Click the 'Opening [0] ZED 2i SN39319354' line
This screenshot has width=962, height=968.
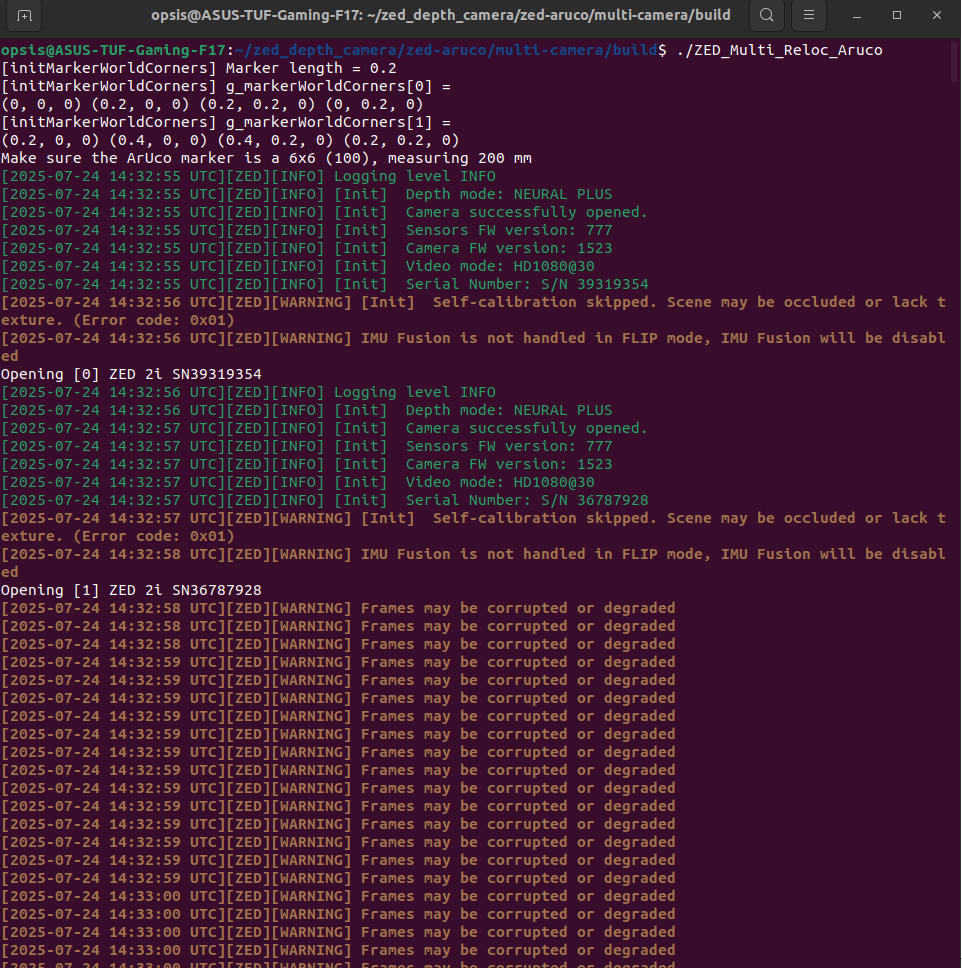(x=131, y=374)
